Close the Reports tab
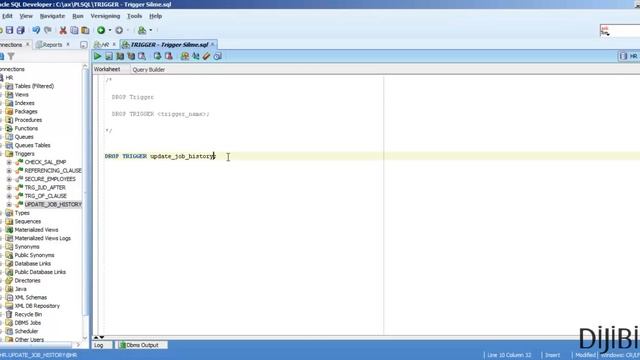The height and width of the screenshot is (360, 640). 68,44
